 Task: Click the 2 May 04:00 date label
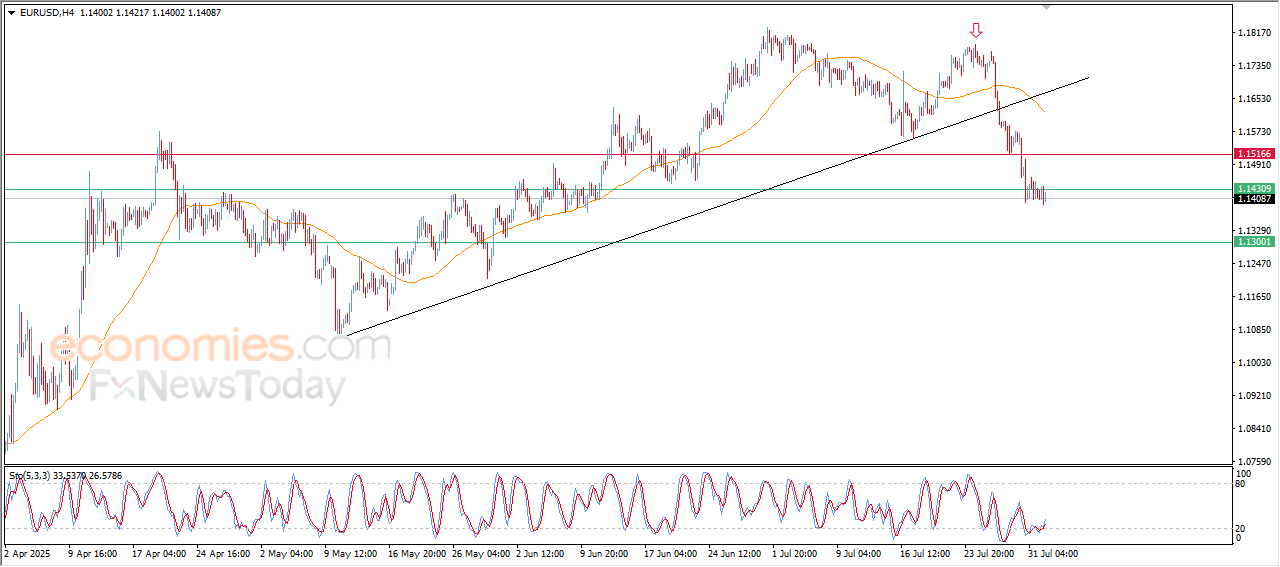point(285,553)
